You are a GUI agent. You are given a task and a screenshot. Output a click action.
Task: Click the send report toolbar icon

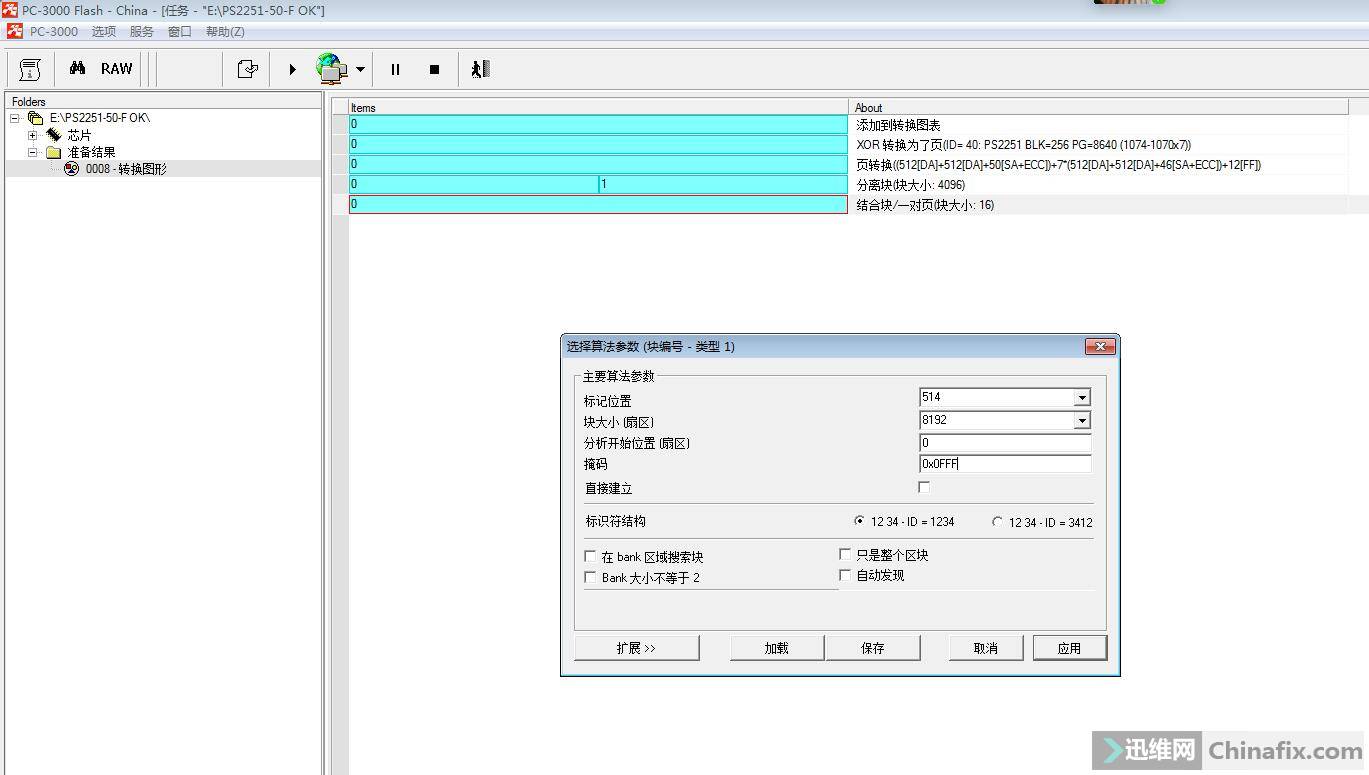pyautogui.click(x=246, y=68)
